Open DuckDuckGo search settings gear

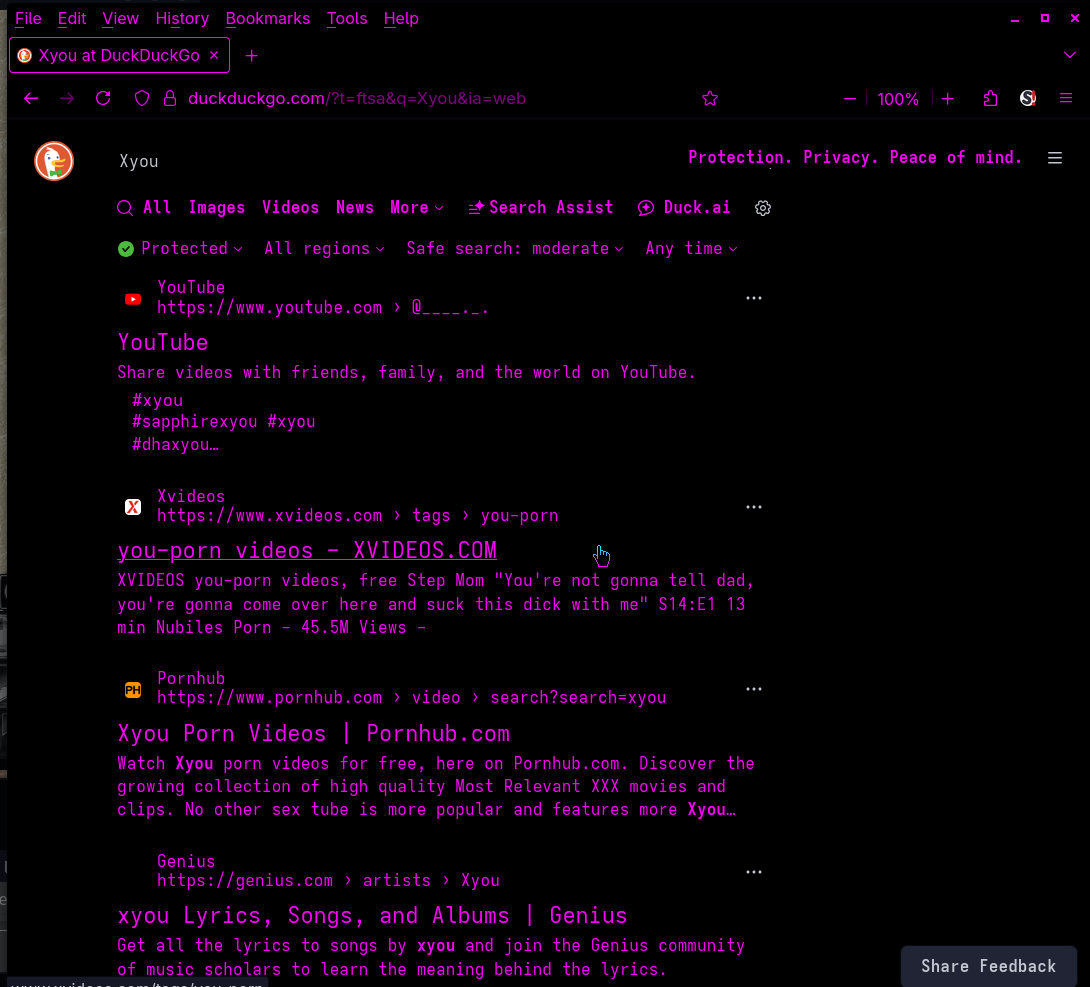(763, 208)
